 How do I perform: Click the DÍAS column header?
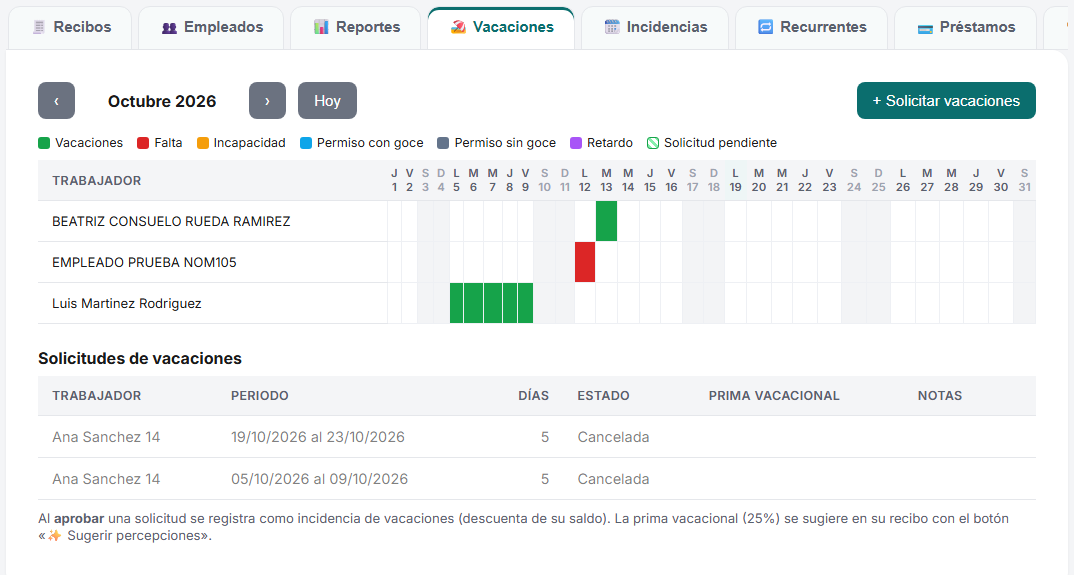(x=534, y=395)
